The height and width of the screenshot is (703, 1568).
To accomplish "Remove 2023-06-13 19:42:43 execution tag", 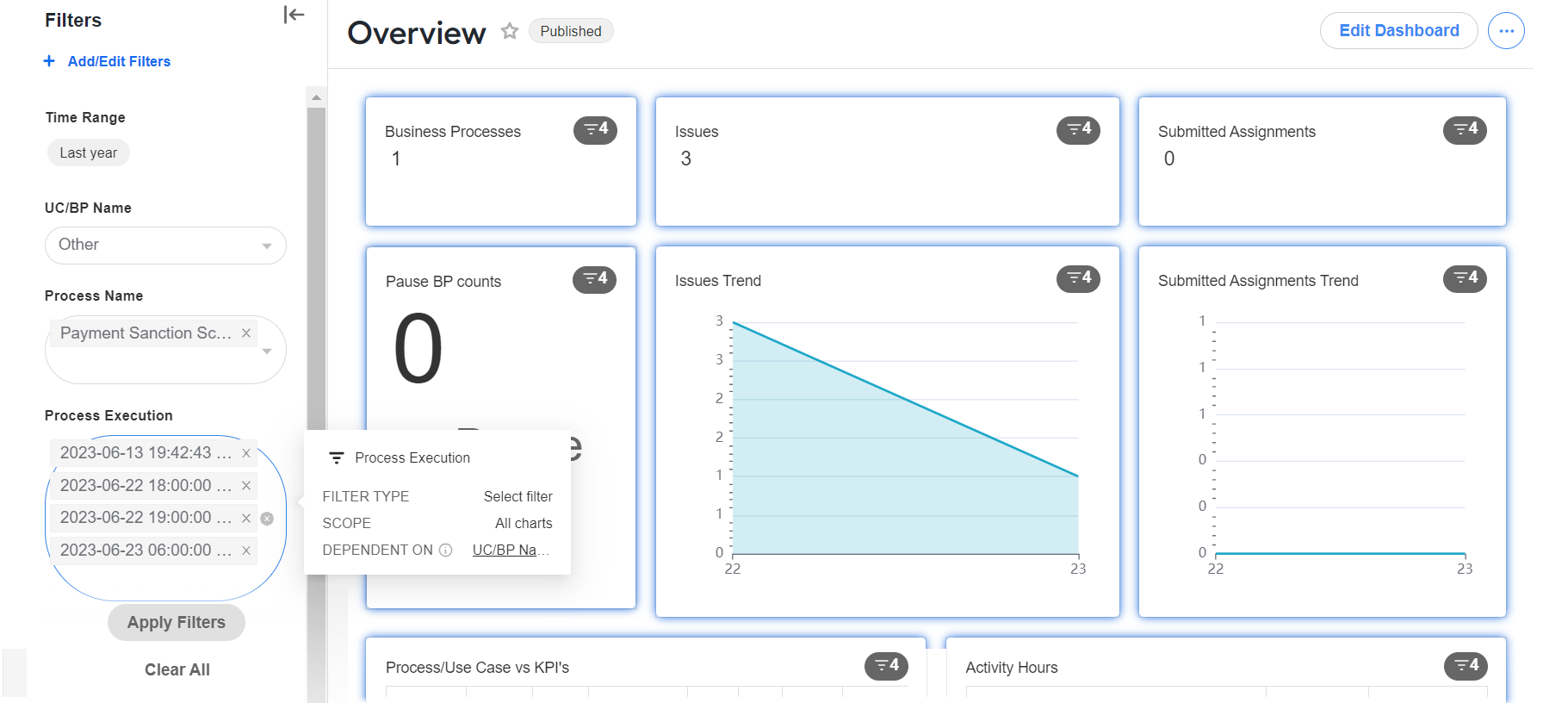I will [246, 453].
